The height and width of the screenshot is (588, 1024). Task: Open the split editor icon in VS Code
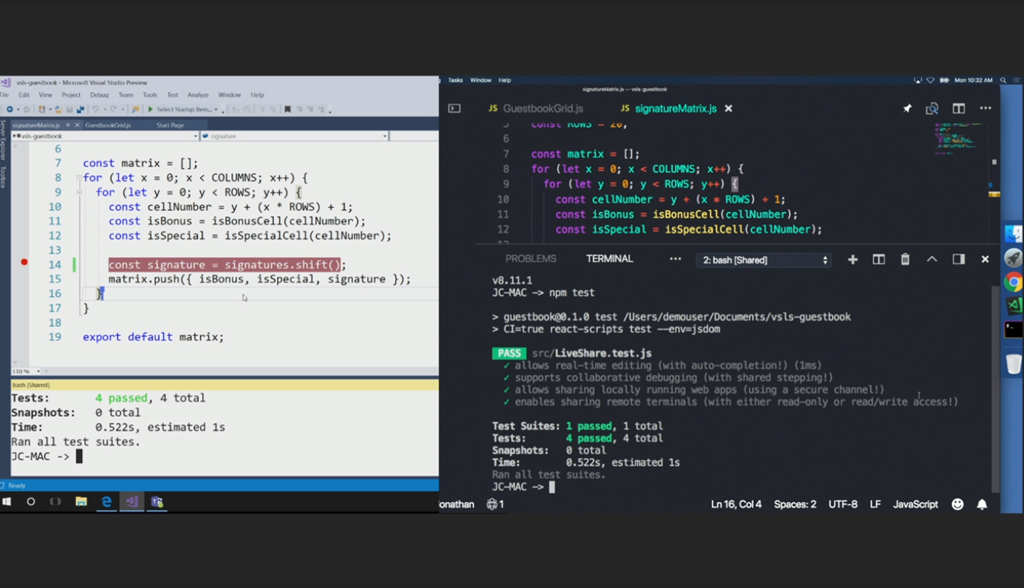pyautogui.click(x=958, y=108)
